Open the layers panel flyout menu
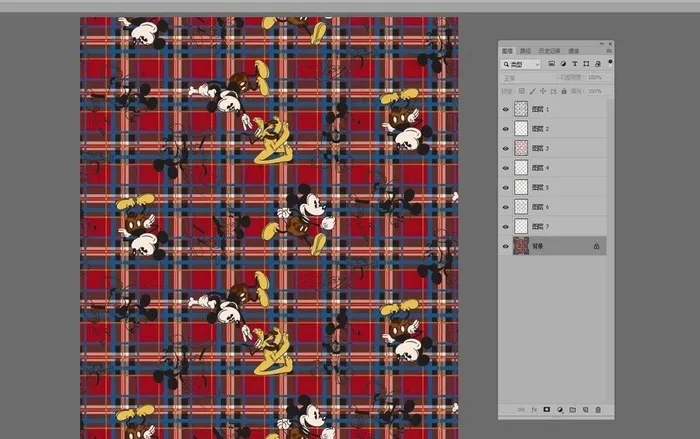Viewport: 700px width, 439px height. click(609, 50)
